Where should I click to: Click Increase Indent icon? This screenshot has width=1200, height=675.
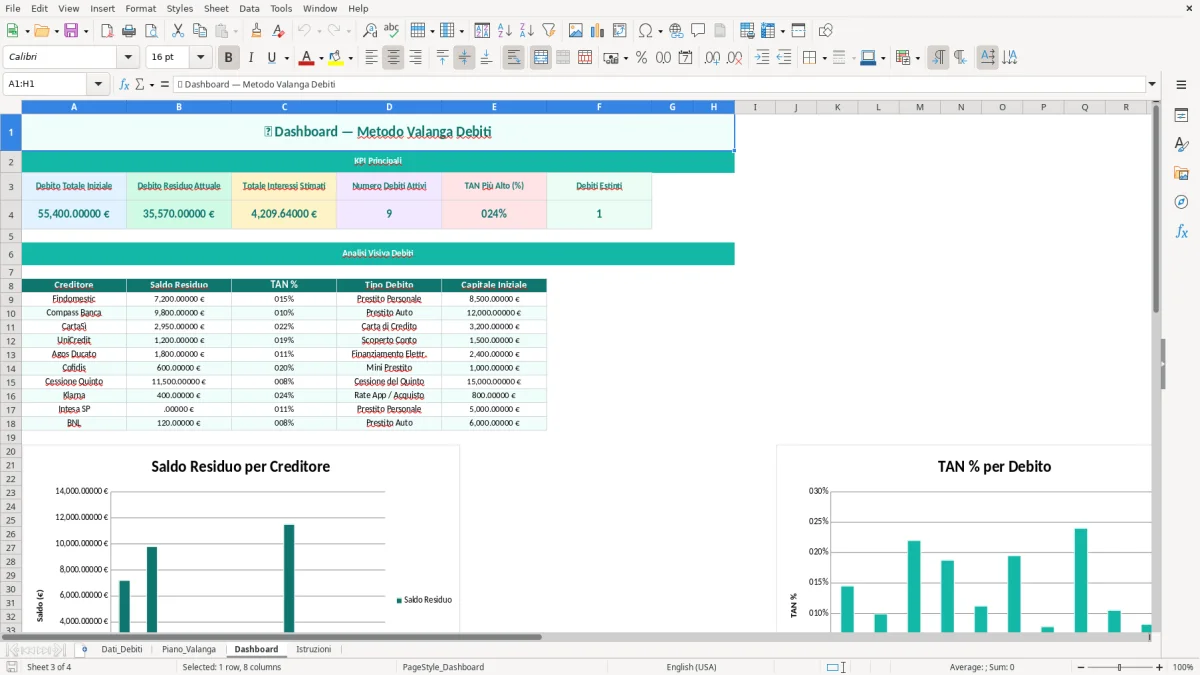click(762, 58)
